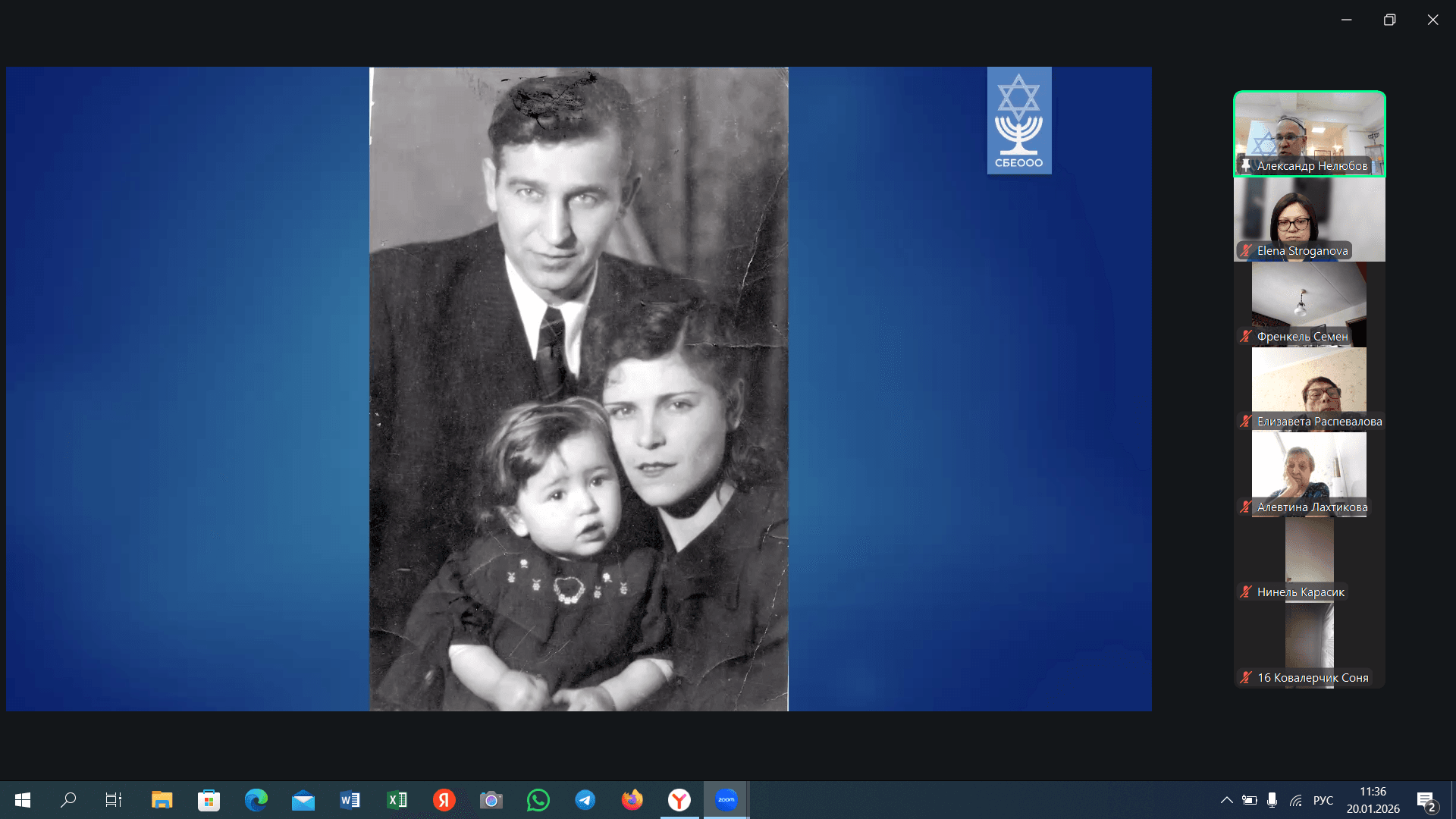Click the microphone tray icon
The width and height of the screenshot is (1456, 819).
click(1272, 800)
